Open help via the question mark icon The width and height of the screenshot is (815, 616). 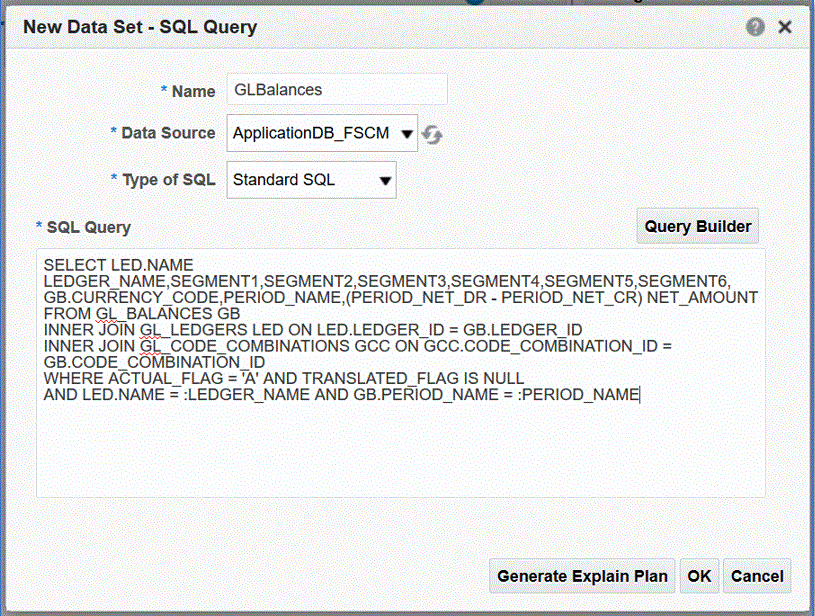[756, 27]
